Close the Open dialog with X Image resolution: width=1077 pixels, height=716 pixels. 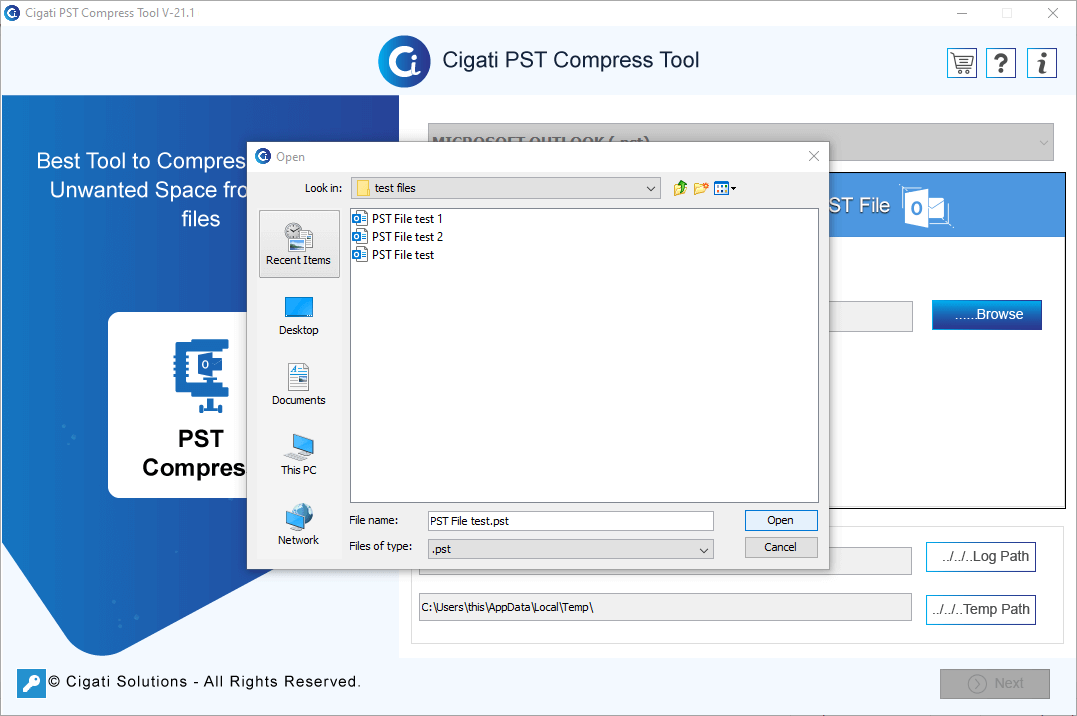tap(814, 156)
